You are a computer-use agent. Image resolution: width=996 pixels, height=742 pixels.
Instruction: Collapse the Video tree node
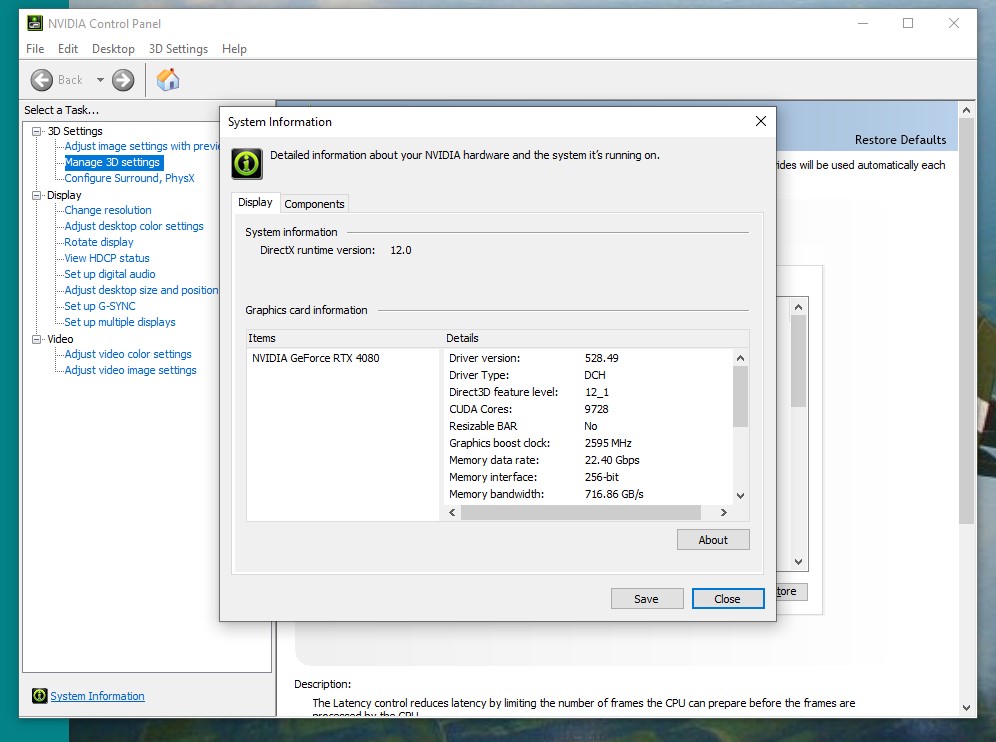point(37,339)
